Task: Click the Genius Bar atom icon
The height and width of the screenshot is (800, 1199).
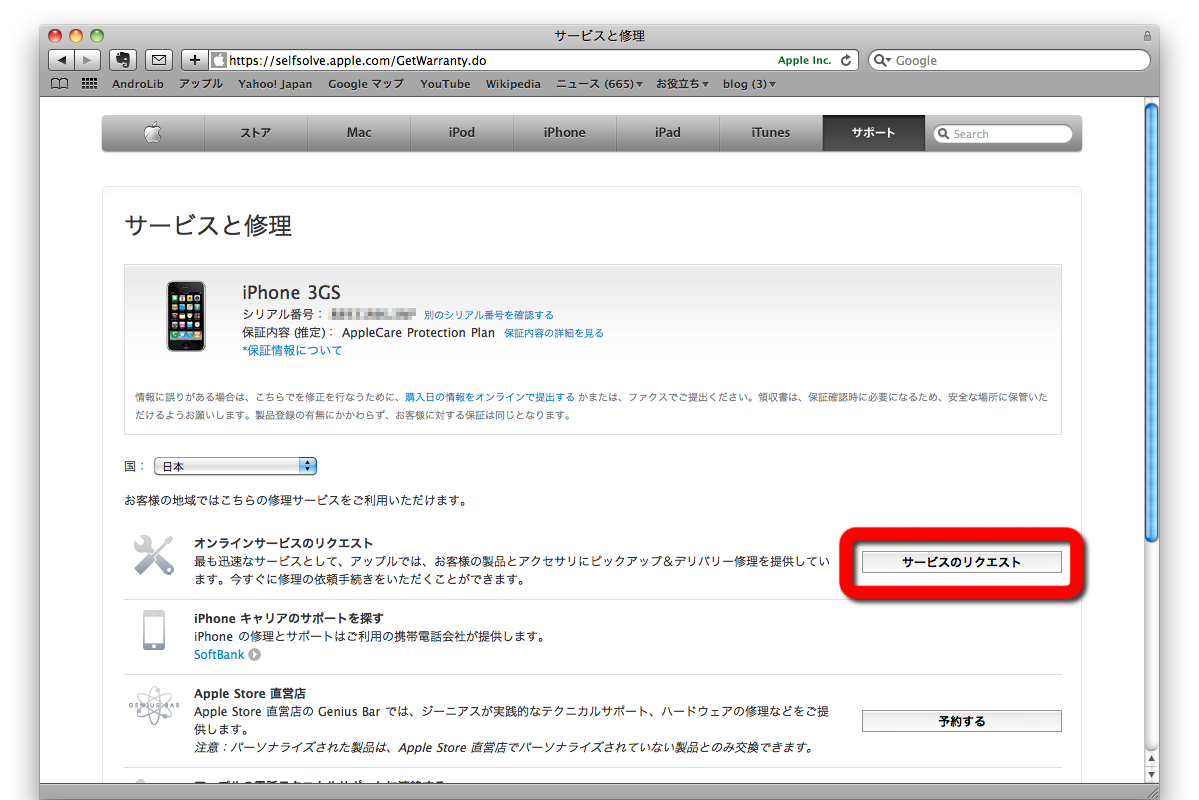Action: pos(154,705)
